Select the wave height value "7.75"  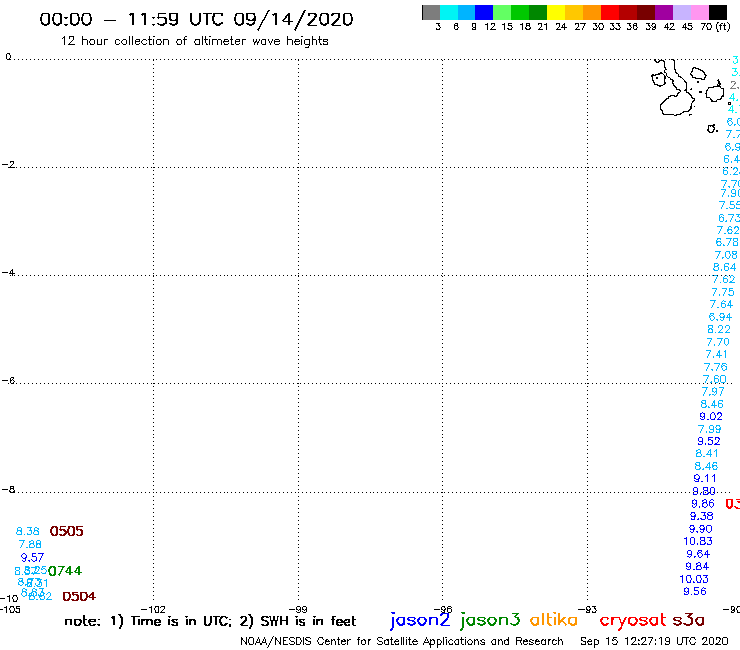tap(723, 292)
